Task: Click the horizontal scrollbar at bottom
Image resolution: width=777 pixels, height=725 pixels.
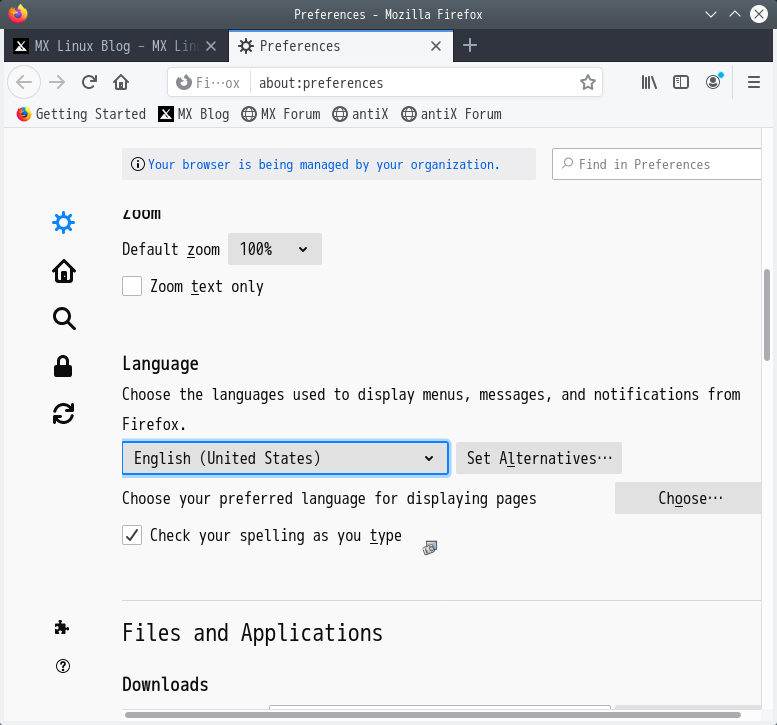Action: pyautogui.click(x=433, y=715)
